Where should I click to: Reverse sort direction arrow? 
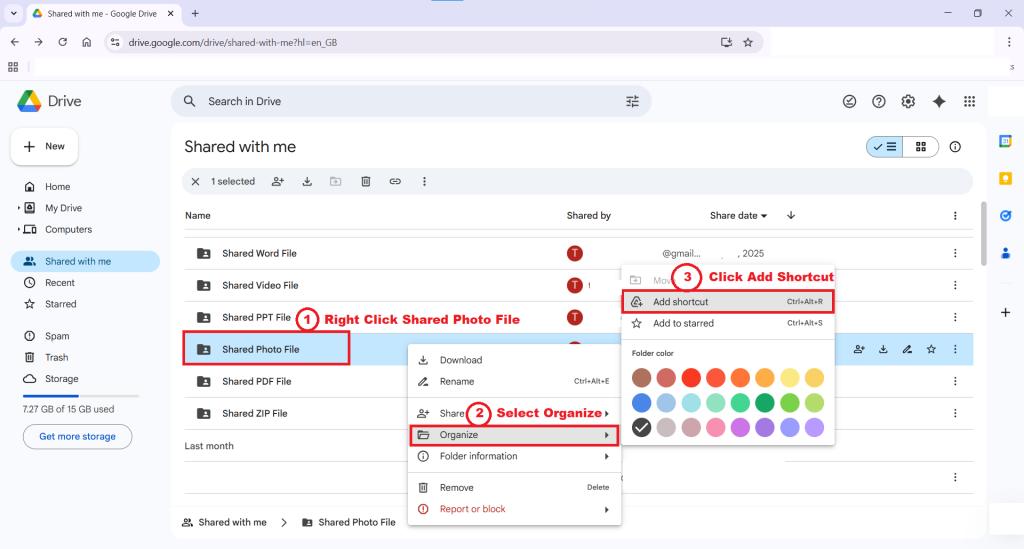tap(791, 216)
